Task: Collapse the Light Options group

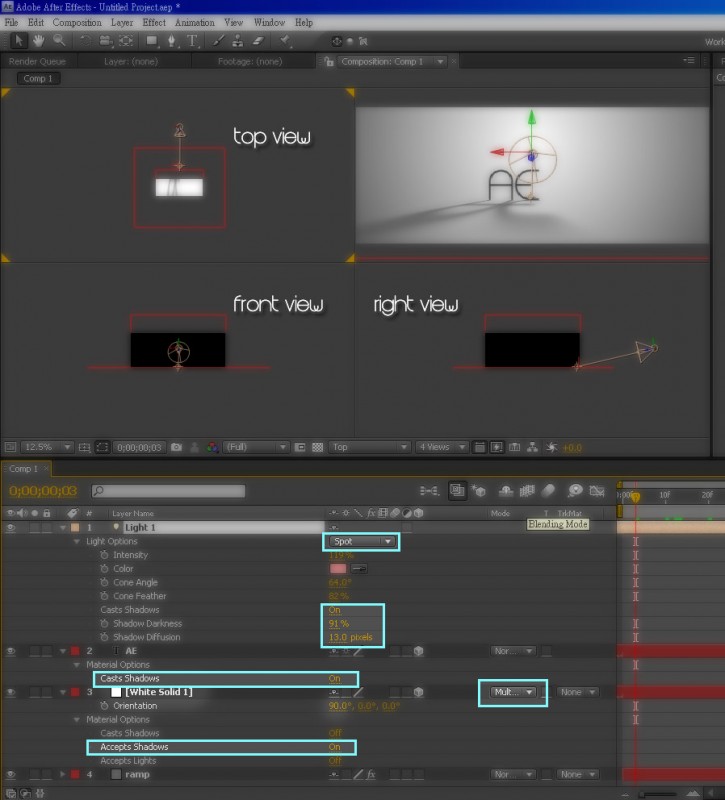Action: pyautogui.click(x=77, y=541)
